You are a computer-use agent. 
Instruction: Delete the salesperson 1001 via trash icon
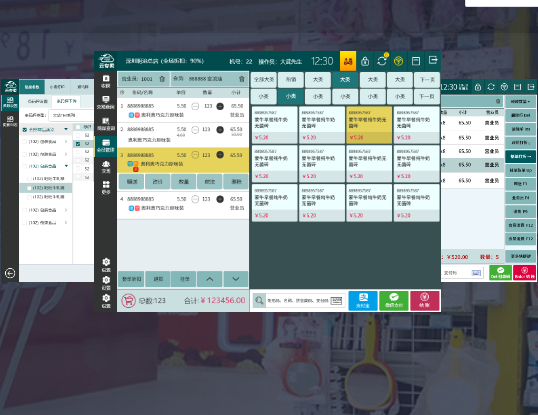click(x=162, y=79)
